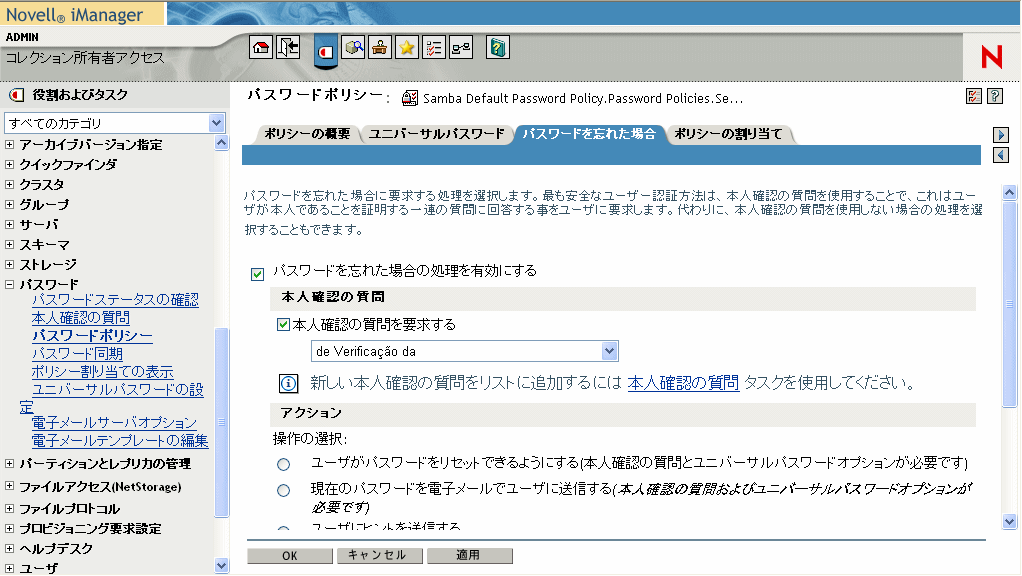Open the Configure workstation icon in the toolbar
The width and height of the screenshot is (1022, 576).
tap(380, 47)
